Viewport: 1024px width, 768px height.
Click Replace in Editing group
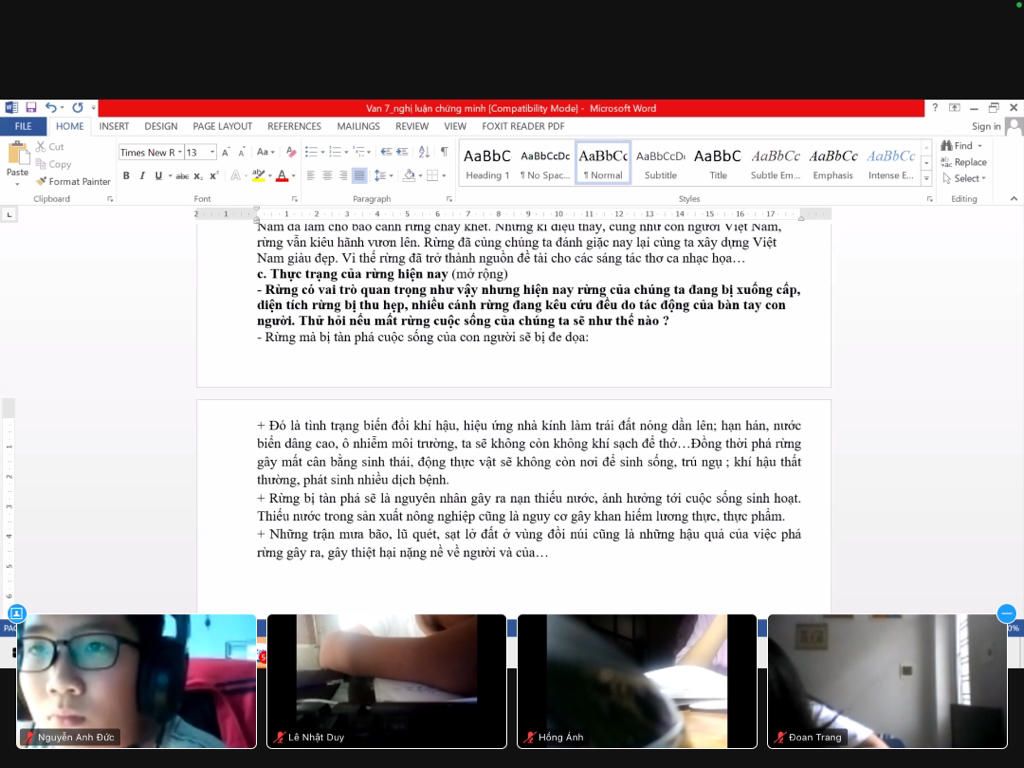964,162
